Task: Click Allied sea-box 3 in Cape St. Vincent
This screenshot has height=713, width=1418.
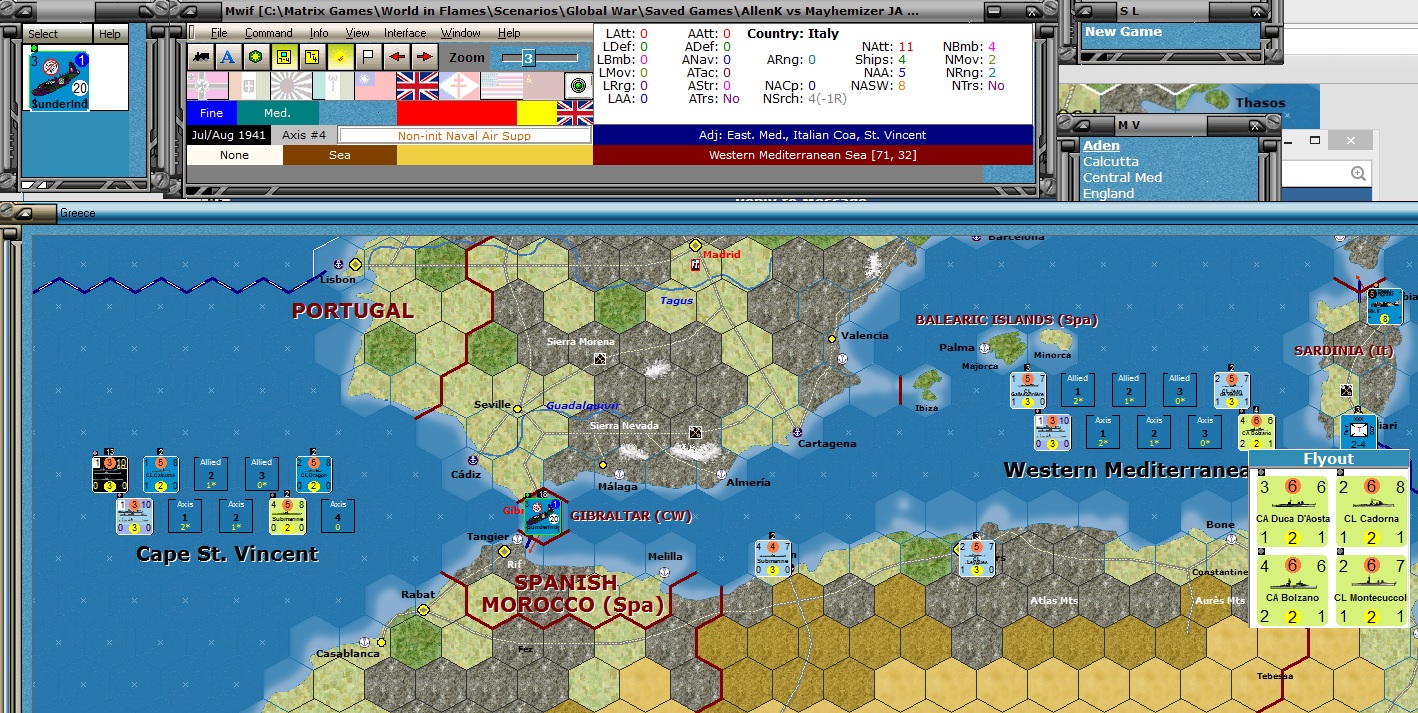Action: (262, 474)
